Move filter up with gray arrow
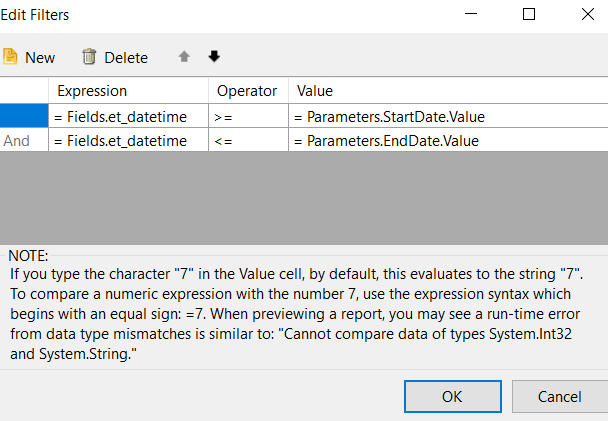This screenshot has height=421, width=608. 184,57
